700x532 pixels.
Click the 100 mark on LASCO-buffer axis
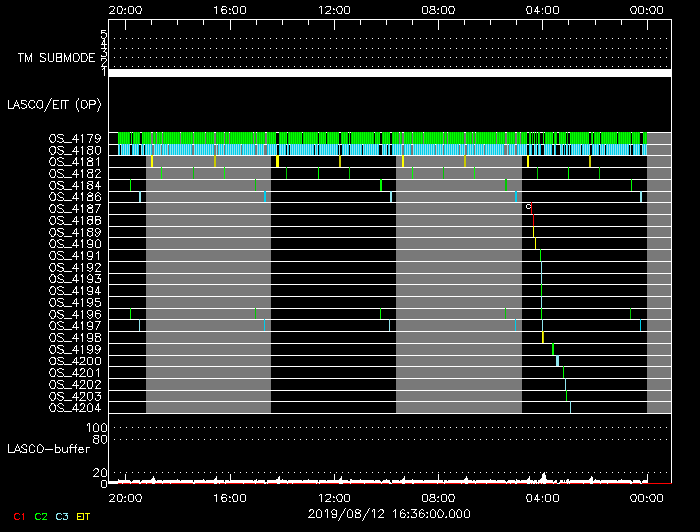coord(100,428)
